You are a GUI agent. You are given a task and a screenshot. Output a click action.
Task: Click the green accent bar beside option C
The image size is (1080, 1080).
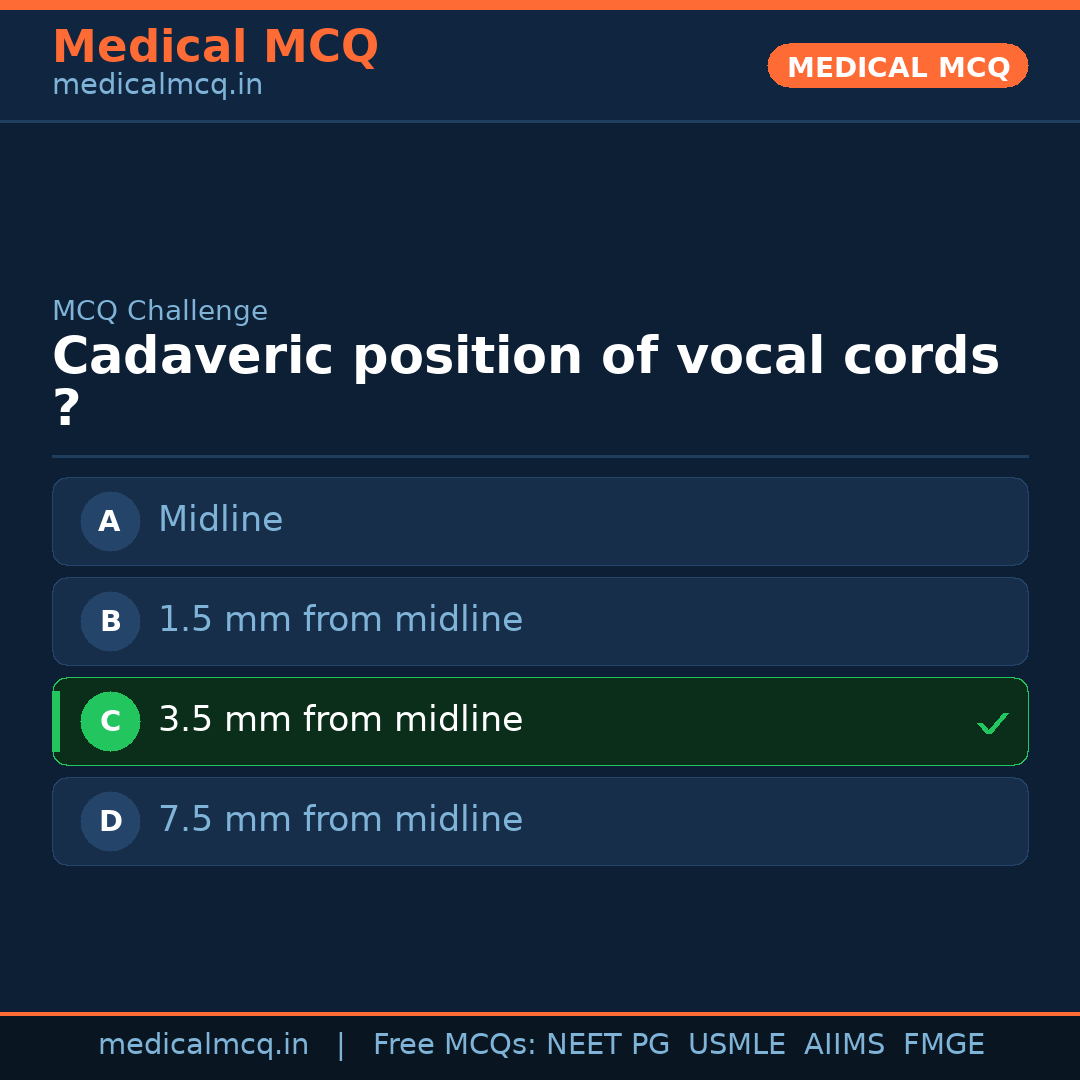(56, 721)
